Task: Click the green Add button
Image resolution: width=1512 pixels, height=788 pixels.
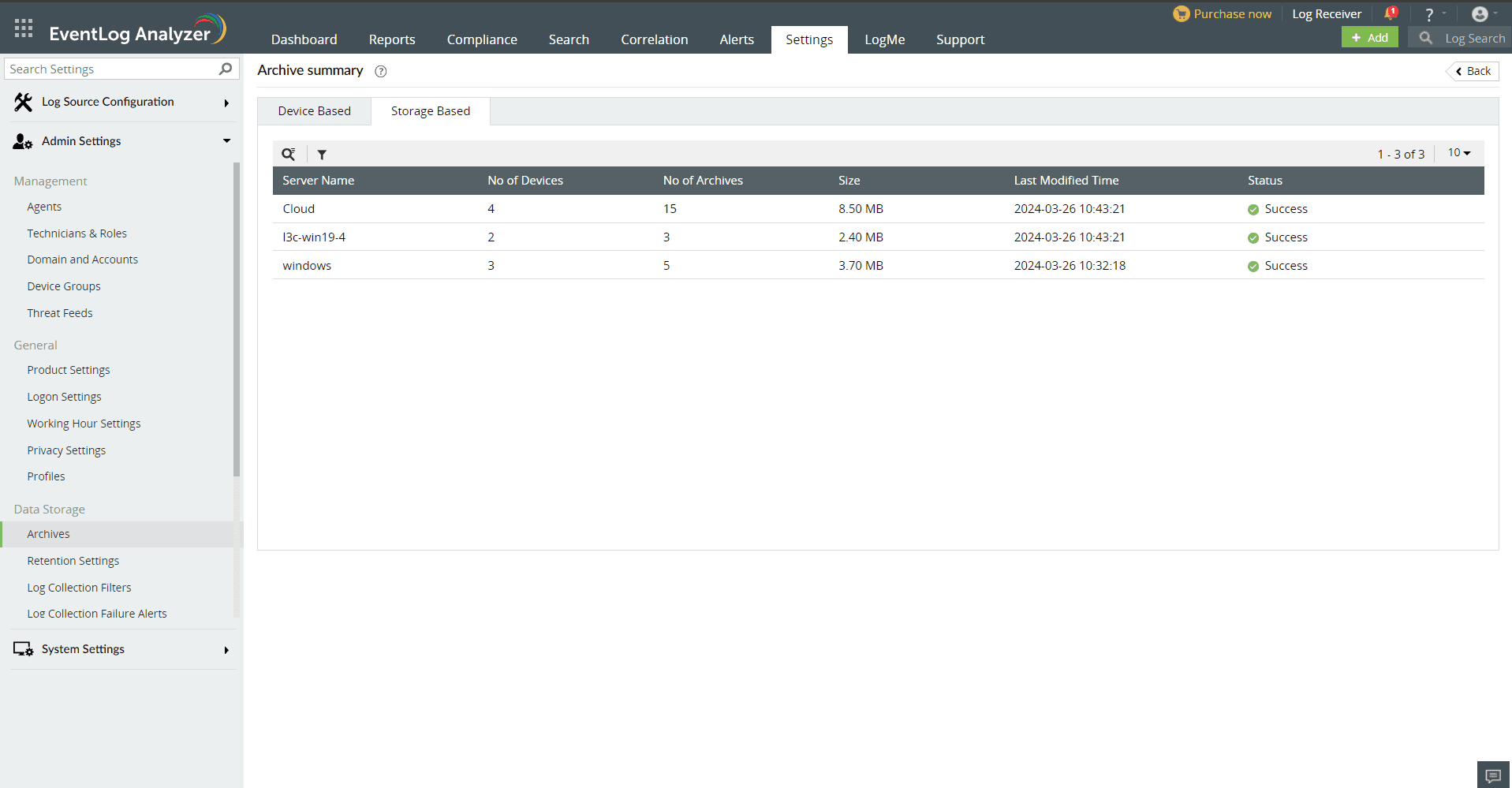Action: 1370,37
